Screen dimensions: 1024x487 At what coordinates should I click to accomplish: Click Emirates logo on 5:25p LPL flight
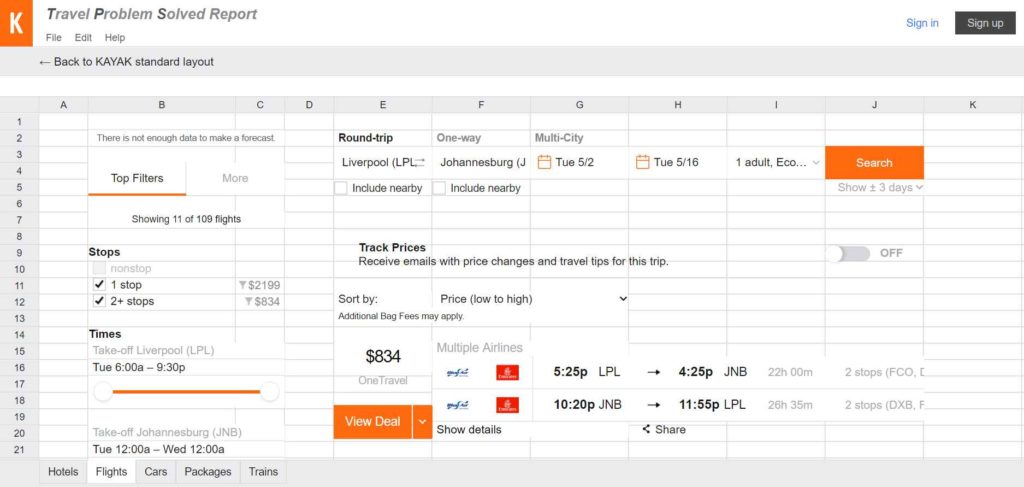tap(507, 372)
